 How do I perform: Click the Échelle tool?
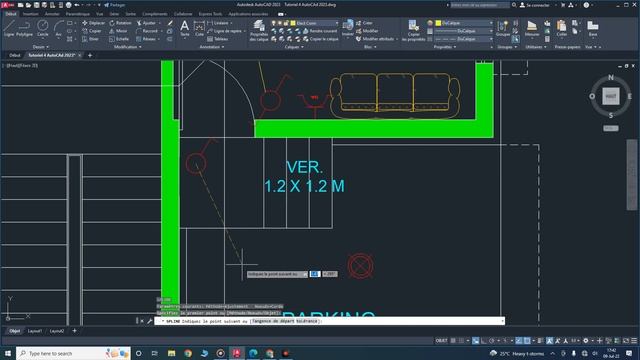click(119, 39)
